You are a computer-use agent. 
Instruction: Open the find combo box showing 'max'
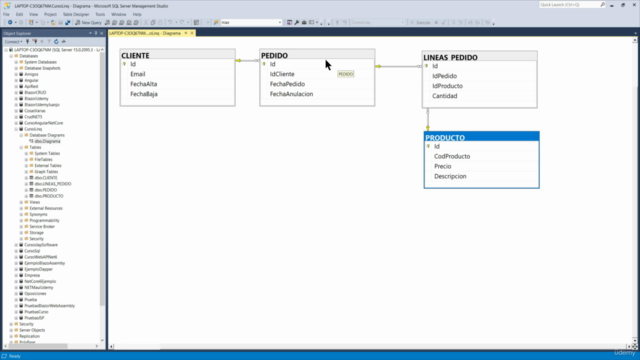(251, 22)
